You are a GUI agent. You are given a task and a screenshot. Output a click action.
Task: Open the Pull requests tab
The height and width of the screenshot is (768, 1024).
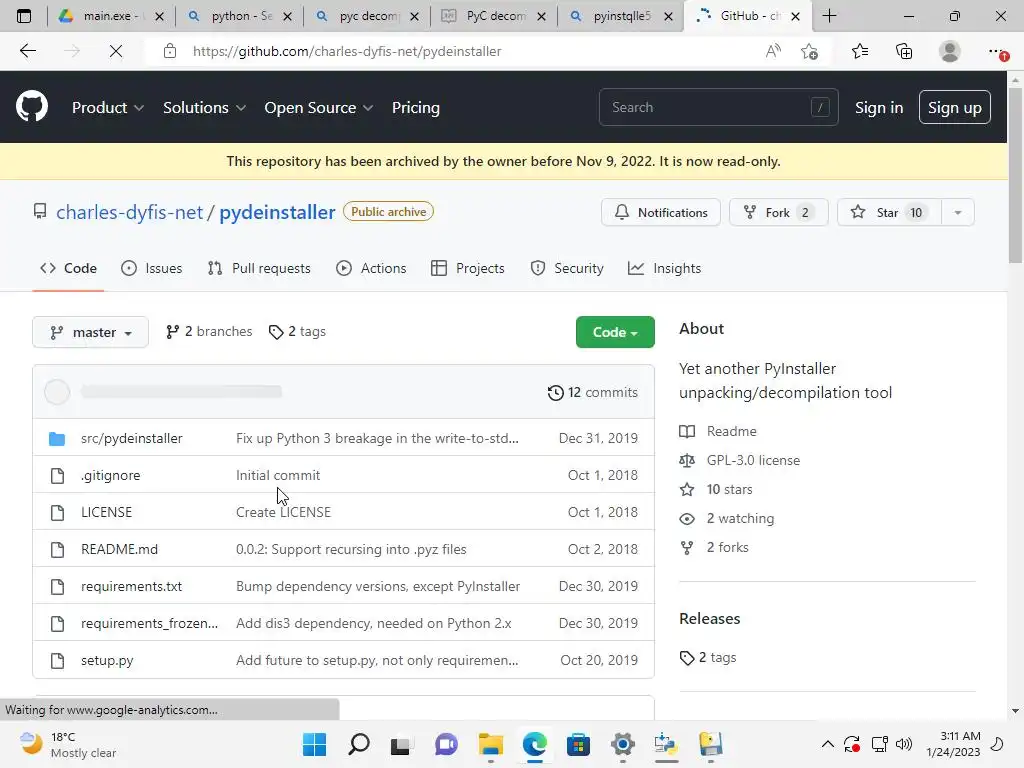tap(259, 268)
